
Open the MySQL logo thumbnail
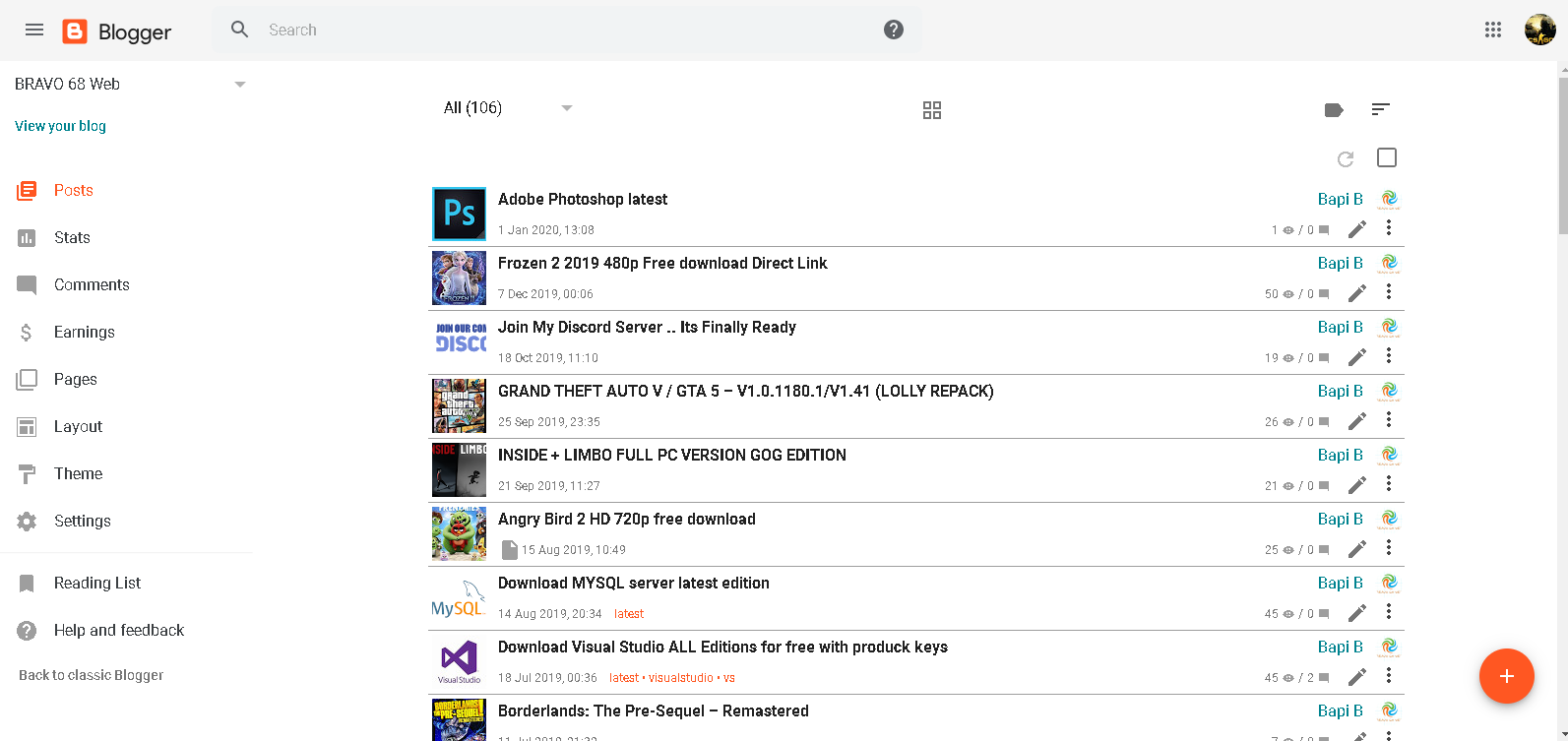click(x=460, y=597)
